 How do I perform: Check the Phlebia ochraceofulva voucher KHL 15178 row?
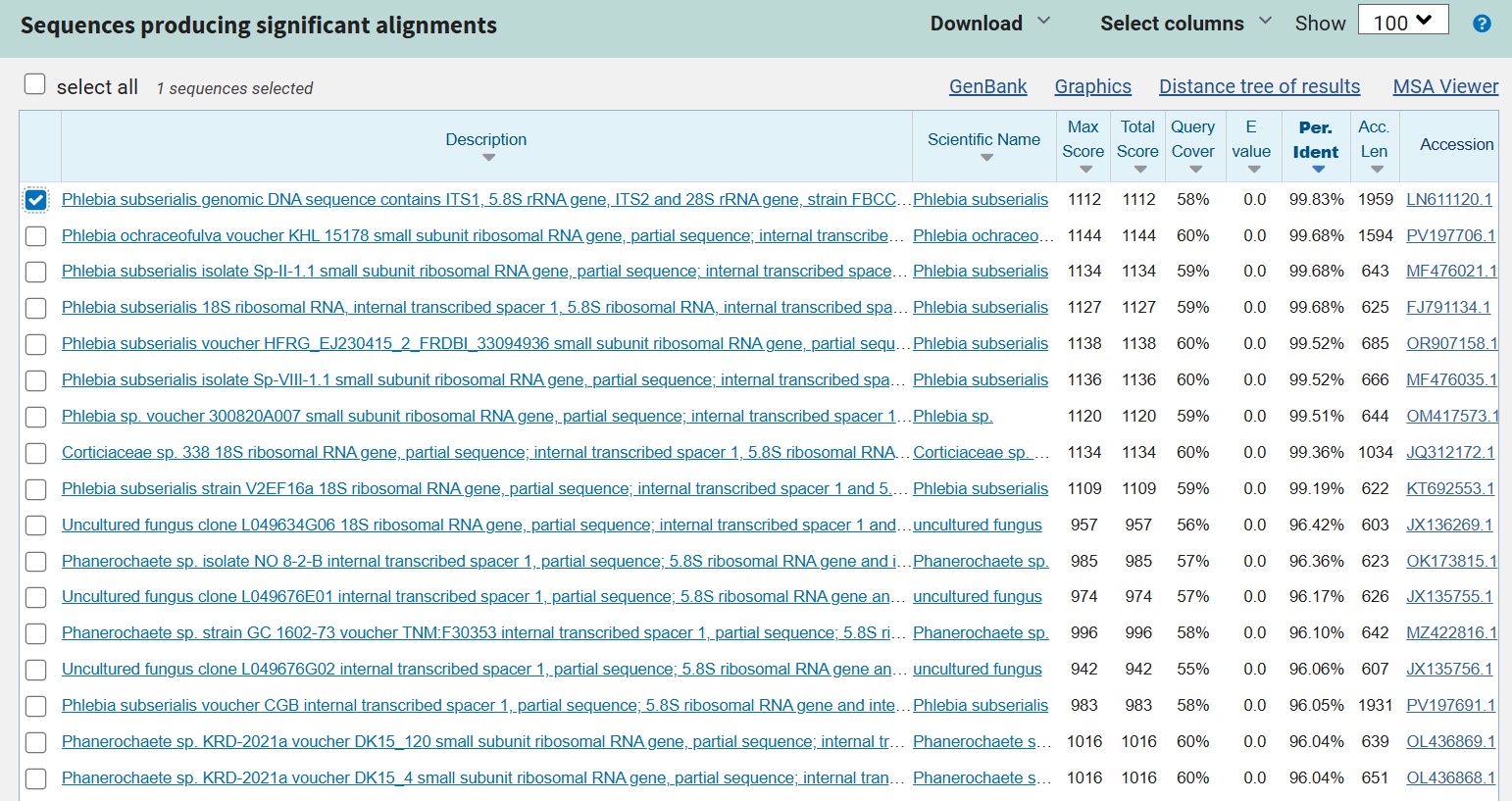(35, 236)
